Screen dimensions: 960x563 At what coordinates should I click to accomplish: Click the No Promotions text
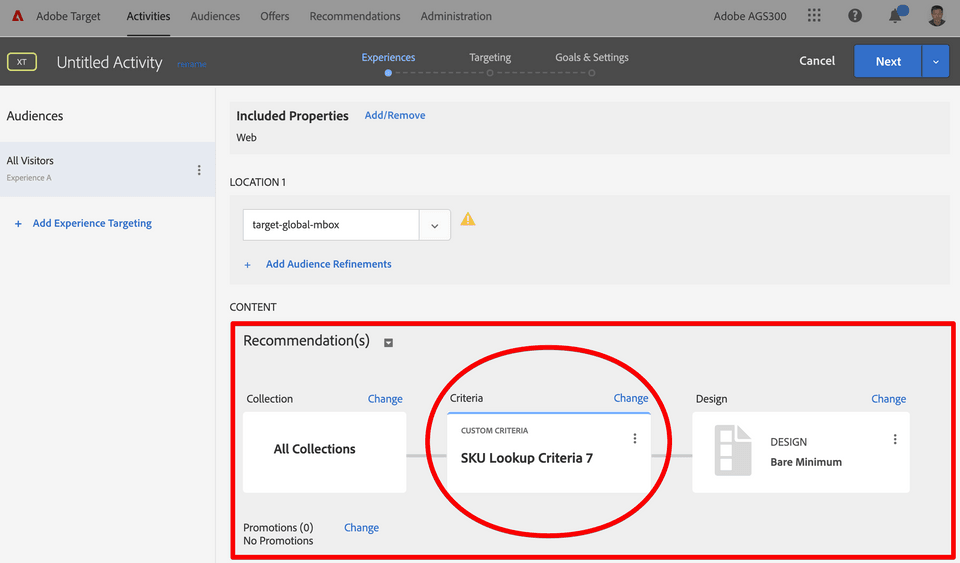(x=278, y=541)
